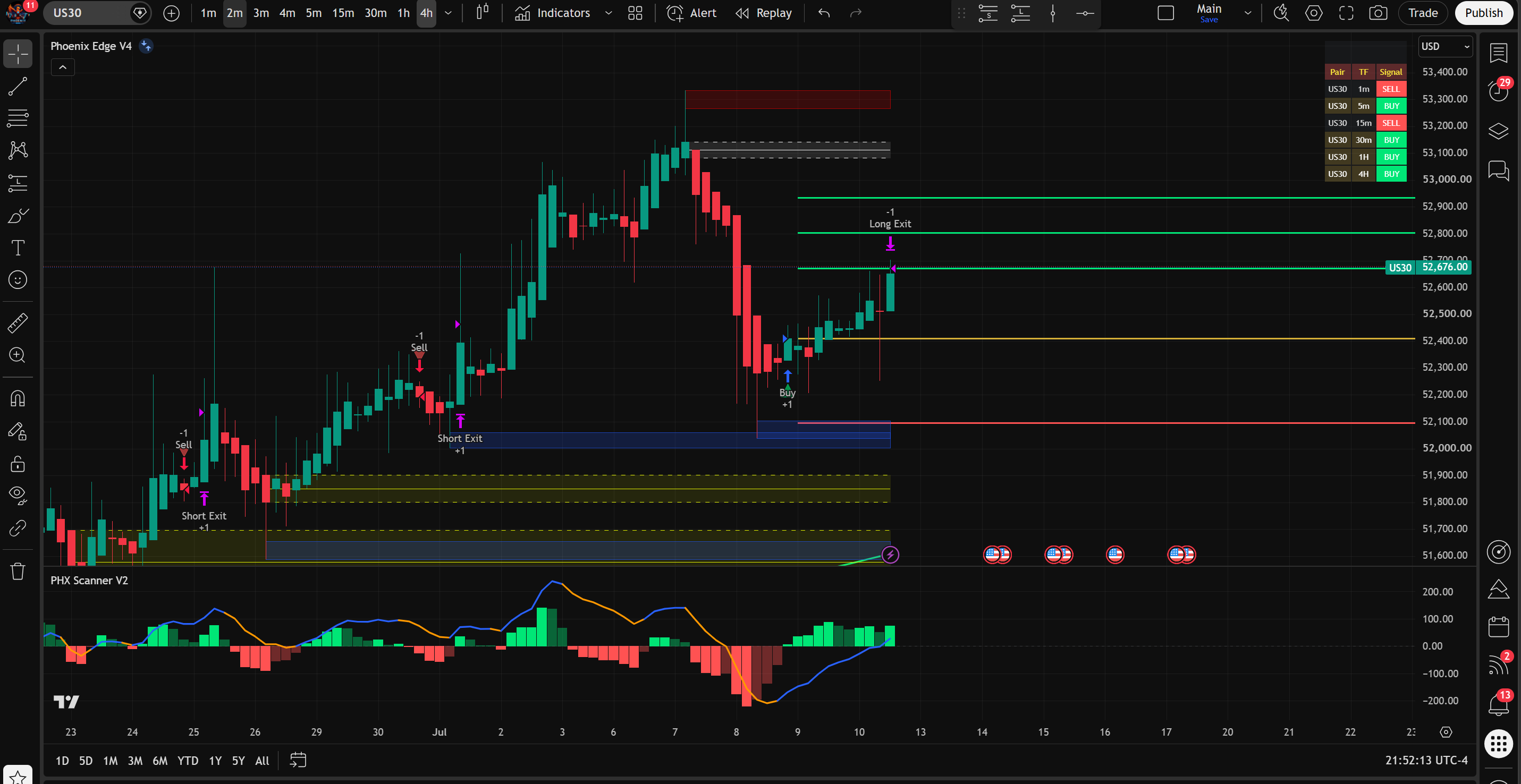Open the candlestick chart type menu
The width and height of the screenshot is (1521, 784).
coord(483,13)
